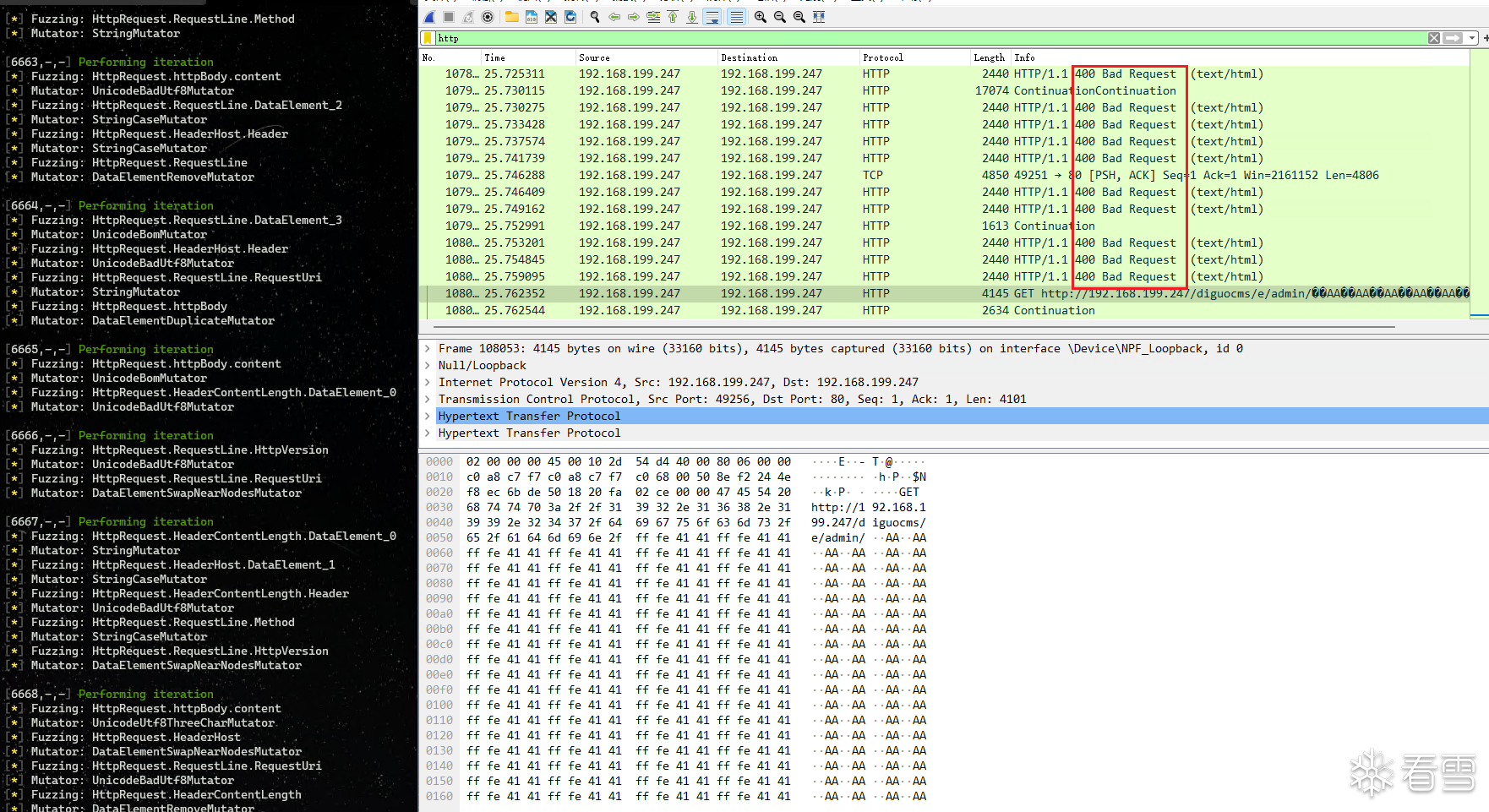Select the 17074 ContinuationContinuation packet
1489x812 pixels.
tap(945, 90)
